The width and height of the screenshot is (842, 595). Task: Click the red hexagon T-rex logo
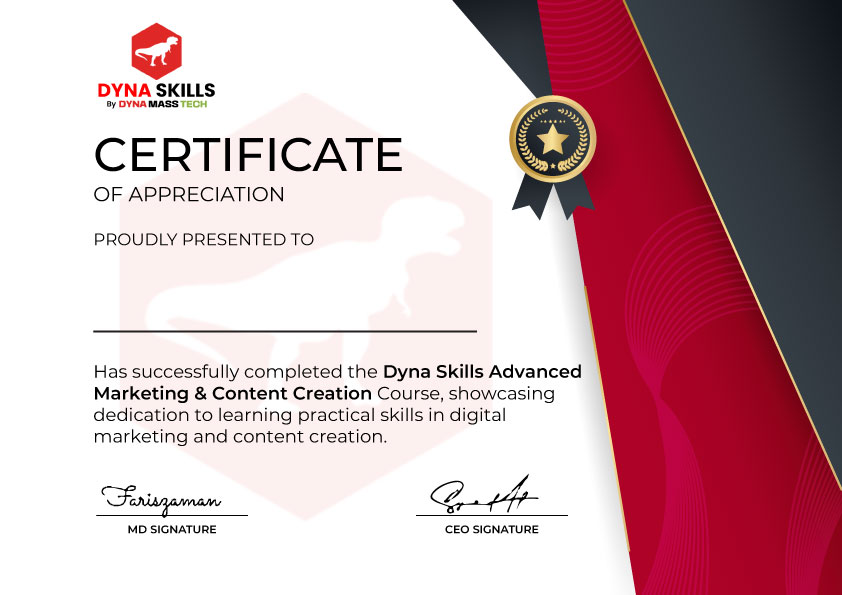point(156,51)
